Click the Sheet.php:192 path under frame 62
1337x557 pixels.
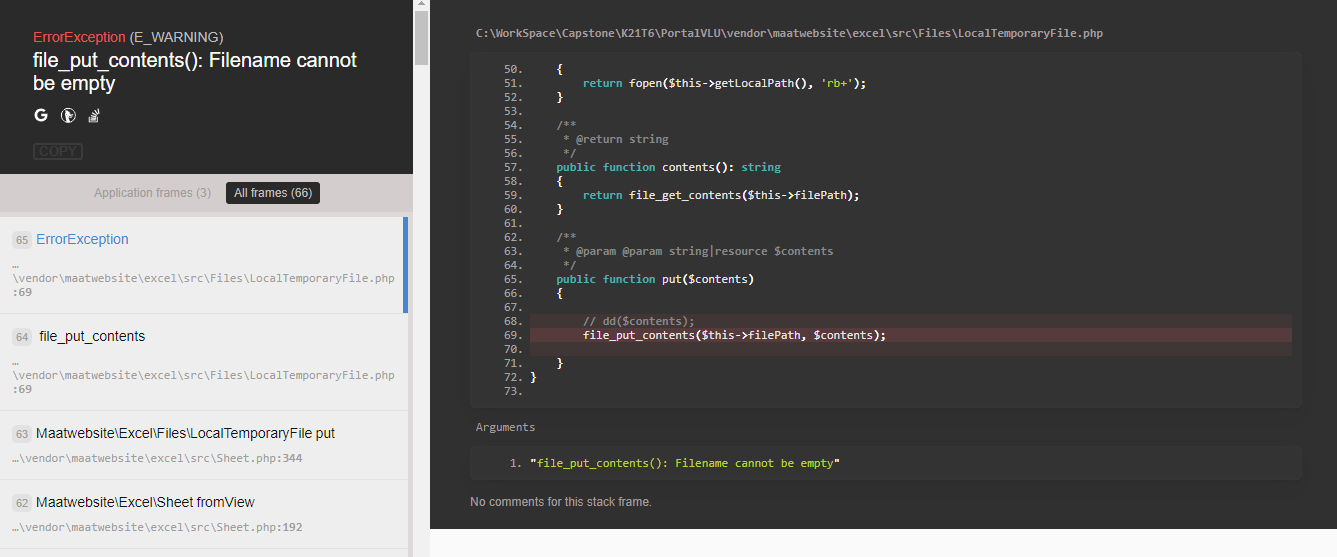157,527
